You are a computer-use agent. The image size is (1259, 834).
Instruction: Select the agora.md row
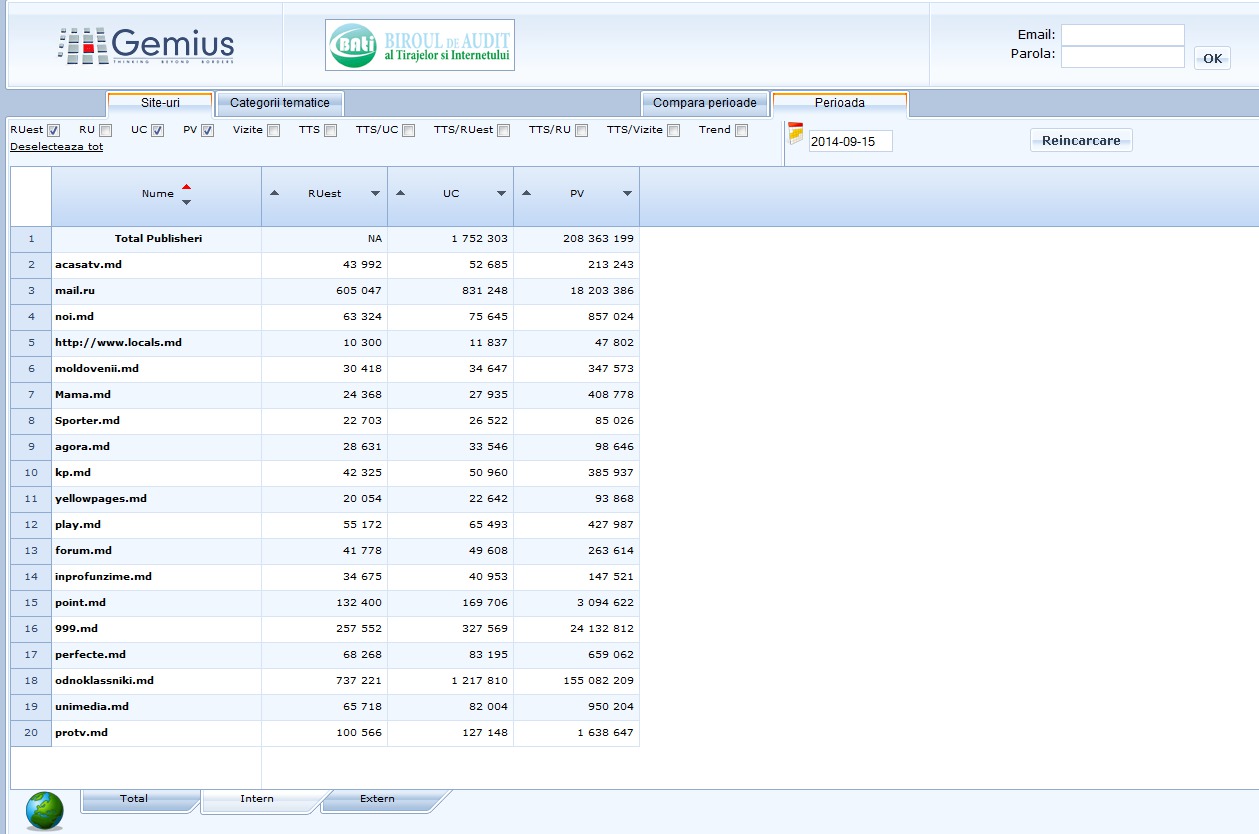coord(325,447)
